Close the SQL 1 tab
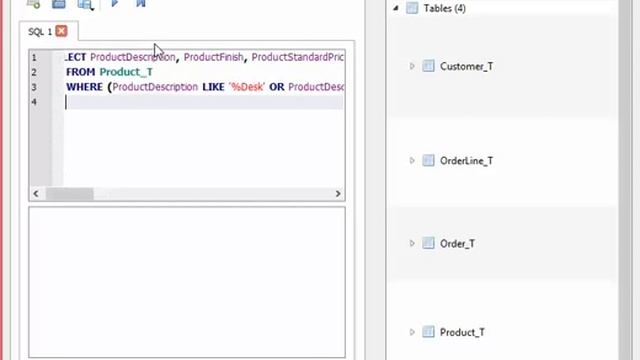 pyautogui.click(x=62, y=31)
